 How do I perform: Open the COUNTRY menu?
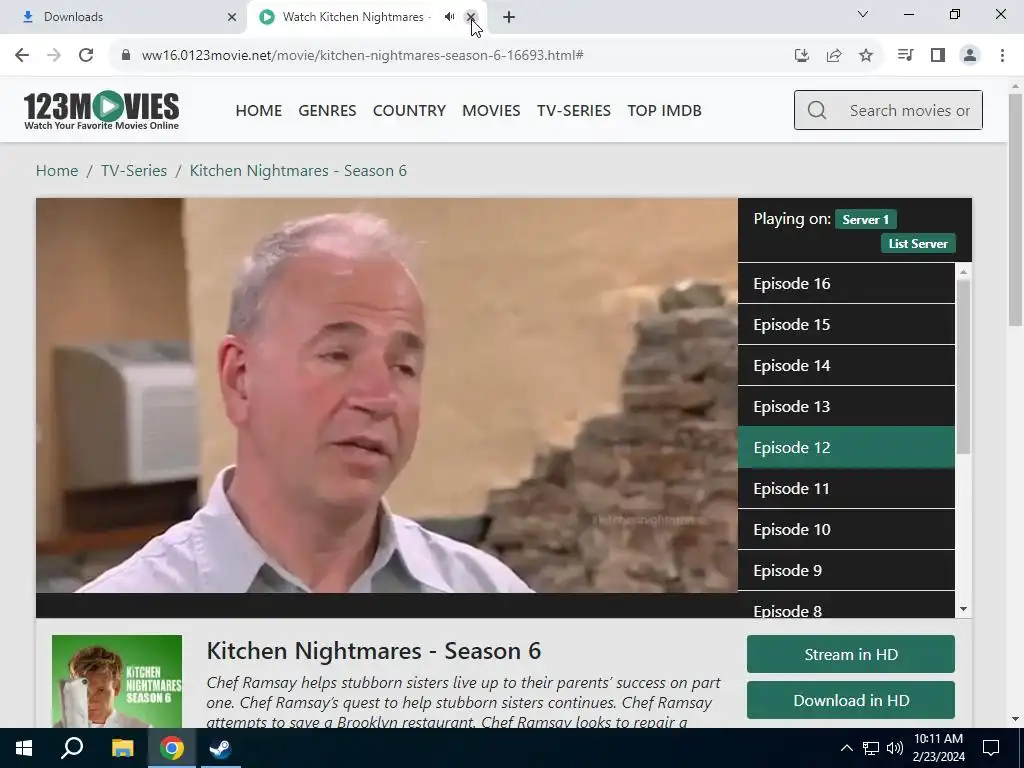(409, 110)
